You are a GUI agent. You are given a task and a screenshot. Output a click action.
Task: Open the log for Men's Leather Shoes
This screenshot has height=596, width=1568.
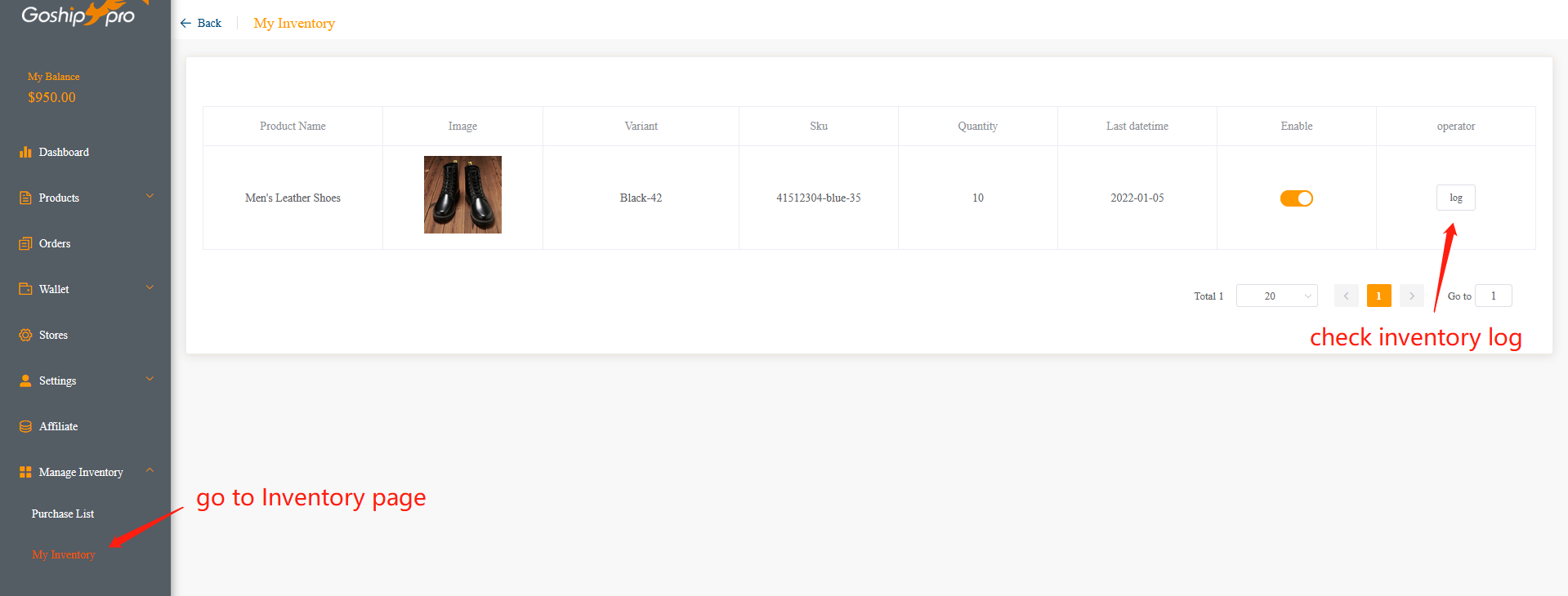(1455, 198)
